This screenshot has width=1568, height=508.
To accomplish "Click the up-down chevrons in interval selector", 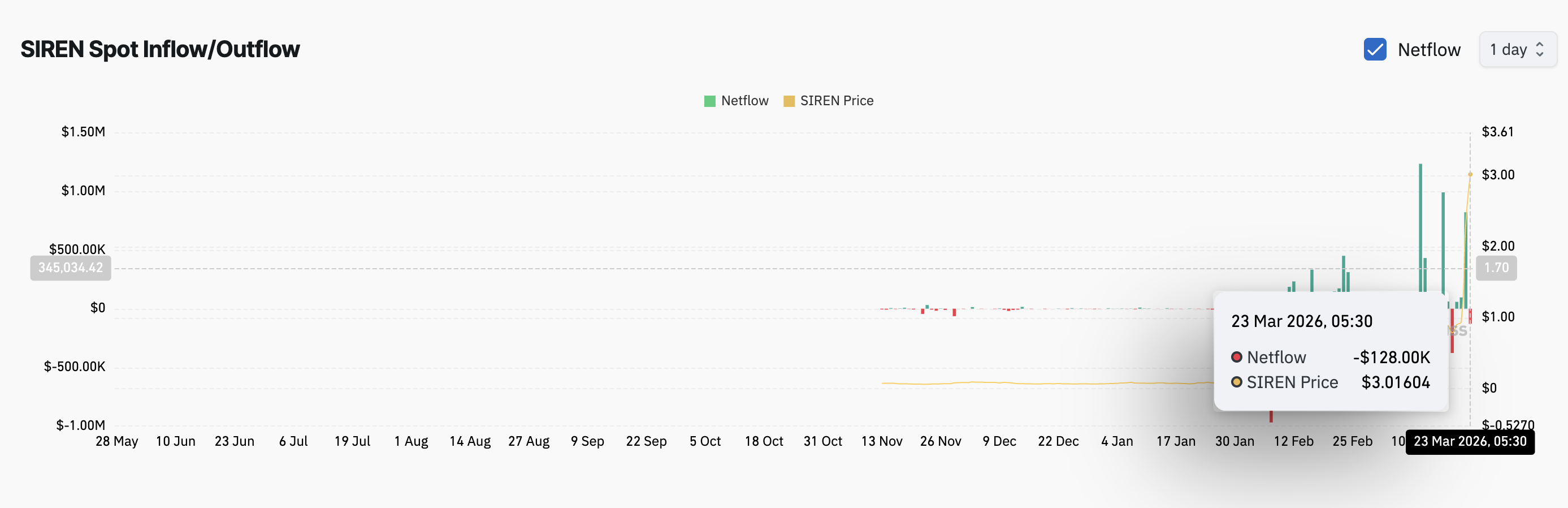I will (1539, 49).
